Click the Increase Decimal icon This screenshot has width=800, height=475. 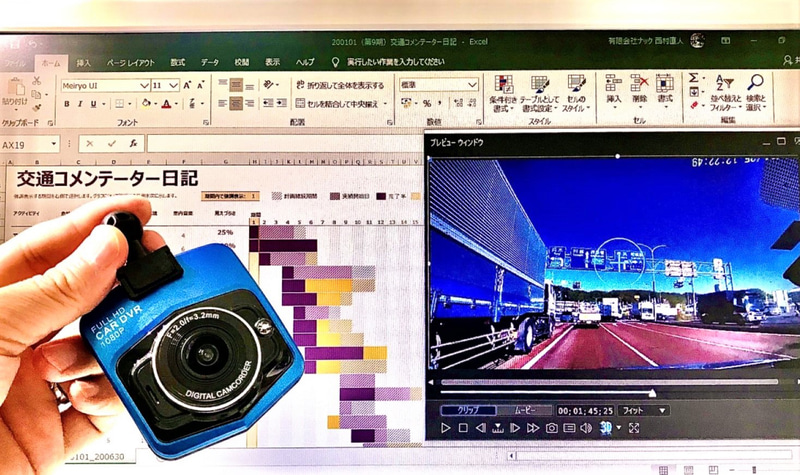click(458, 103)
